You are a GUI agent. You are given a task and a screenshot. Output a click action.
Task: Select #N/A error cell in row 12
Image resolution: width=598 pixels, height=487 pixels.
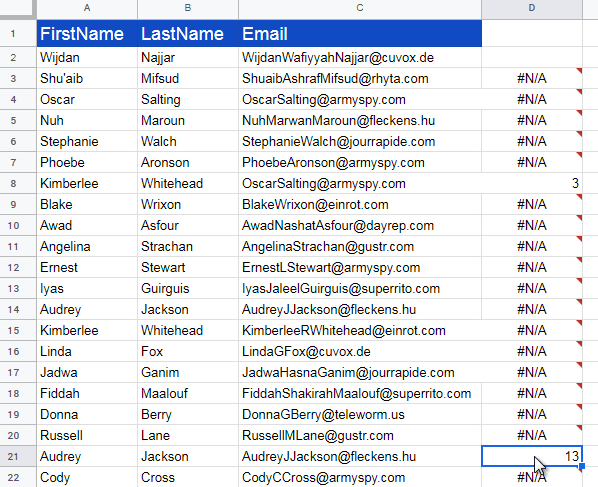532,267
